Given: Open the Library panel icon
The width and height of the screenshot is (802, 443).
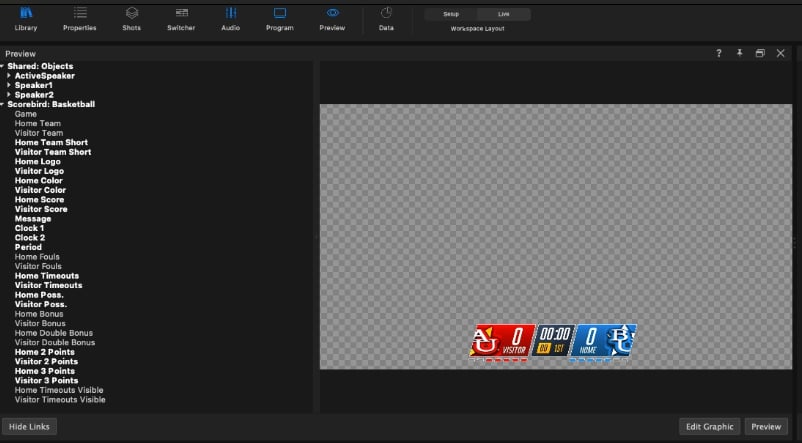Looking at the screenshot, I should (x=26, y=13).
